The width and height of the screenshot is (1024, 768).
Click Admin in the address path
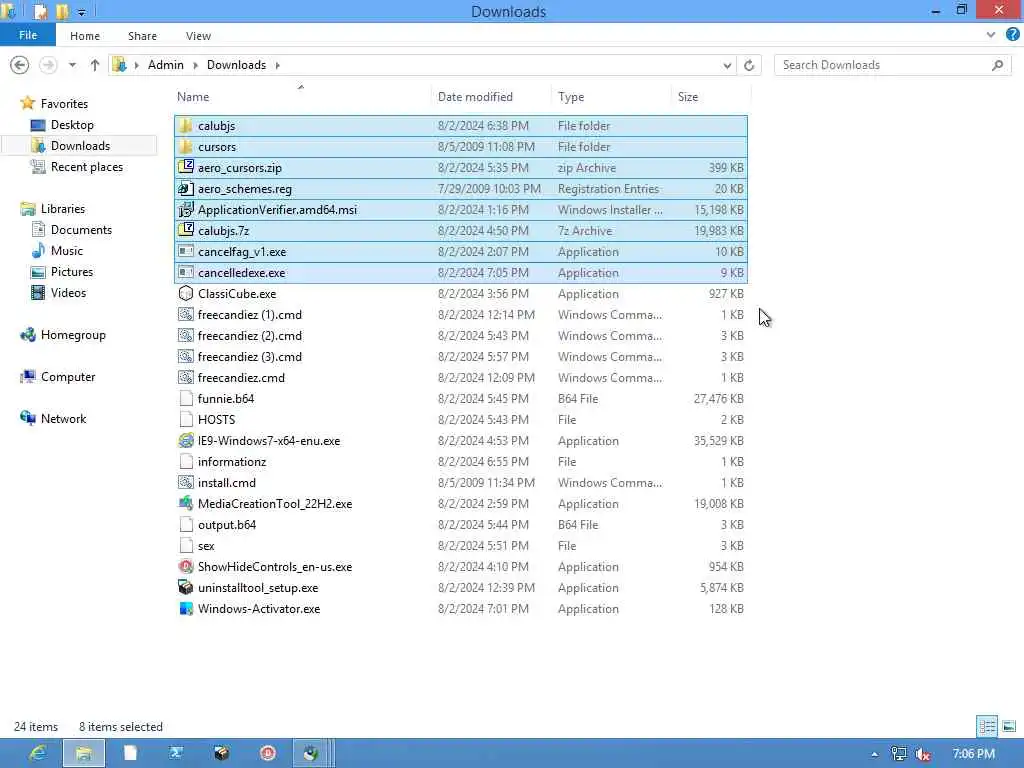[x=165, y=65]
